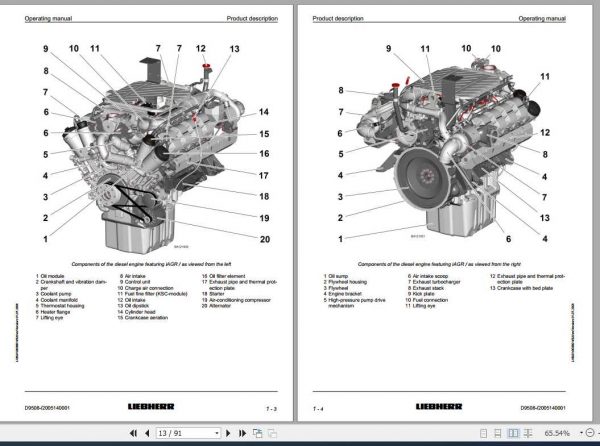The height and width of the screenshot is (446, 600).
Task: Open the zoom level dropdown arrow
Action: (x=581, y=433)
